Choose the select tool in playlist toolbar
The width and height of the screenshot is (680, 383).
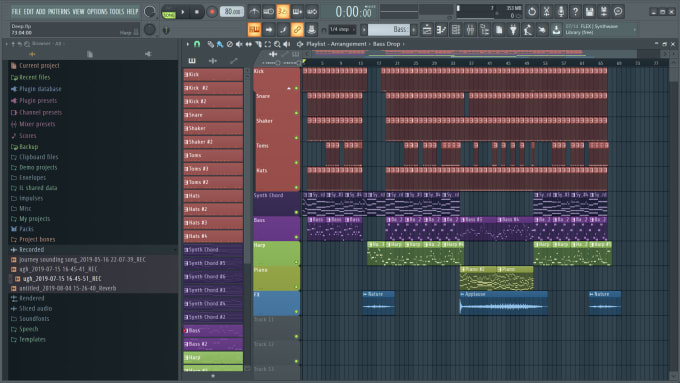268,44
